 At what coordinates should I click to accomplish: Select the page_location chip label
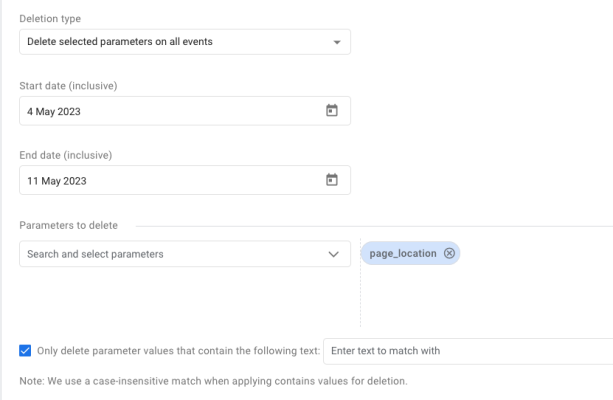pyautogui.click(x=403, y=253)
